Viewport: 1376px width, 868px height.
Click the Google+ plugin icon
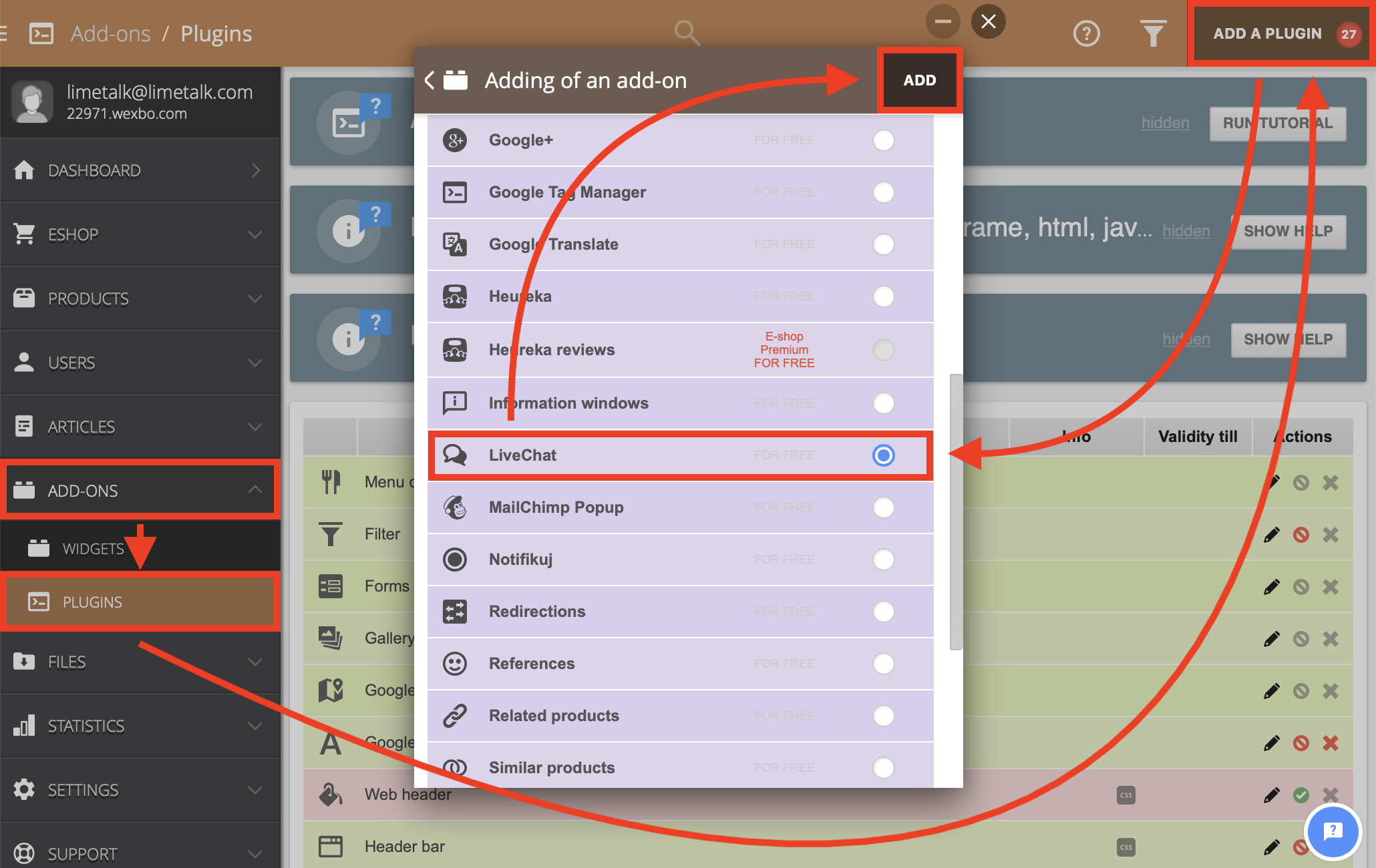tap(455, 140)
